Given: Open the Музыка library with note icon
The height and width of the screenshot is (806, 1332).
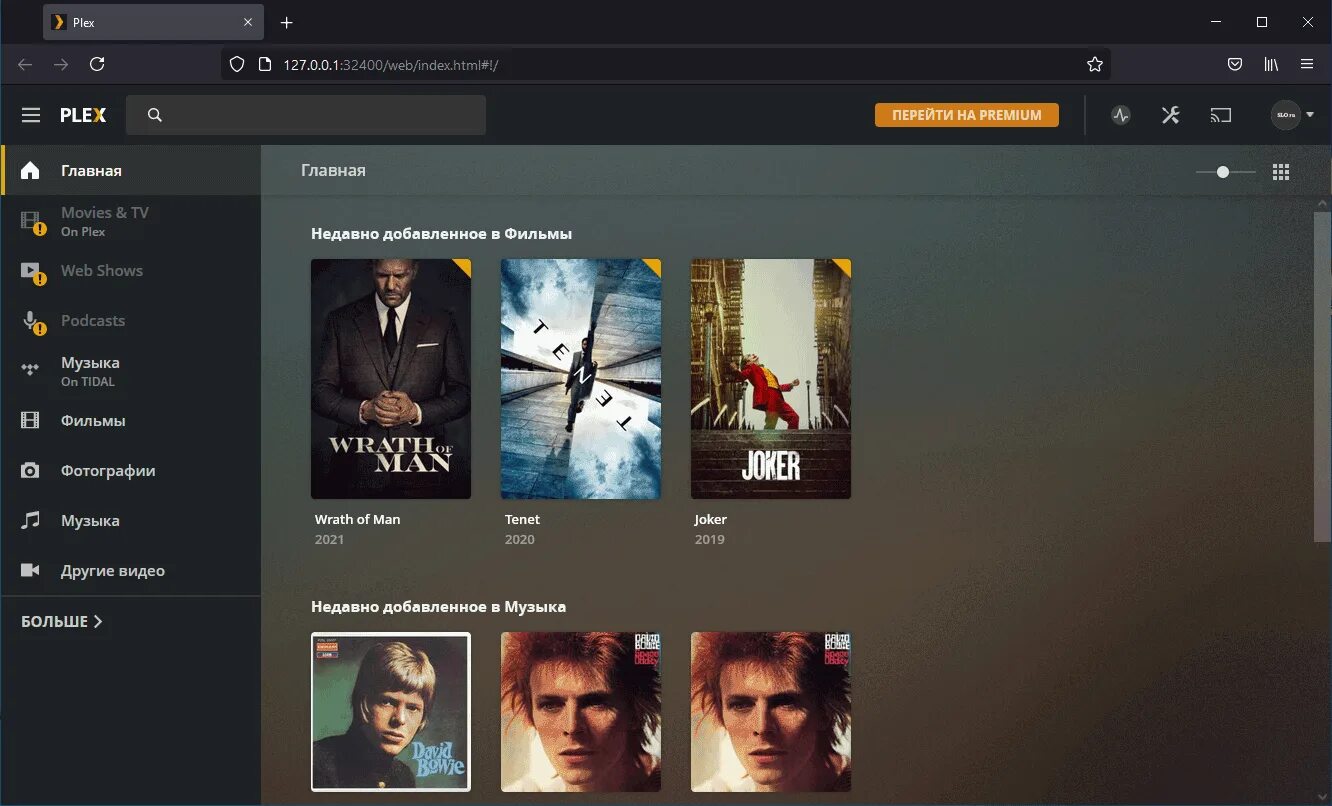Looking at the screenshot, I should [x=131, y=521].
